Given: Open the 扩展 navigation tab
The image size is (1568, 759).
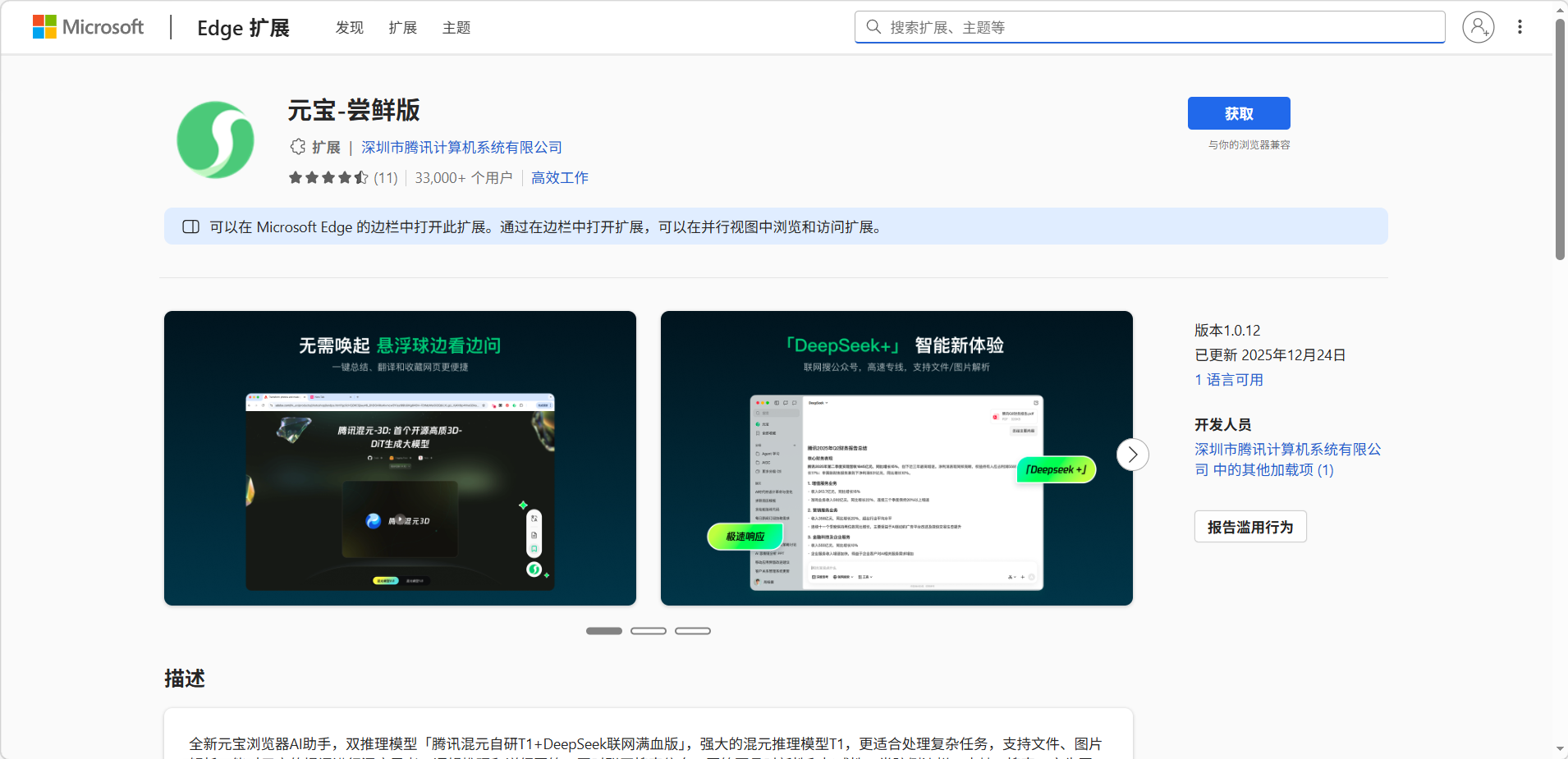Looking at the screenshot, I should coord(402,28).
